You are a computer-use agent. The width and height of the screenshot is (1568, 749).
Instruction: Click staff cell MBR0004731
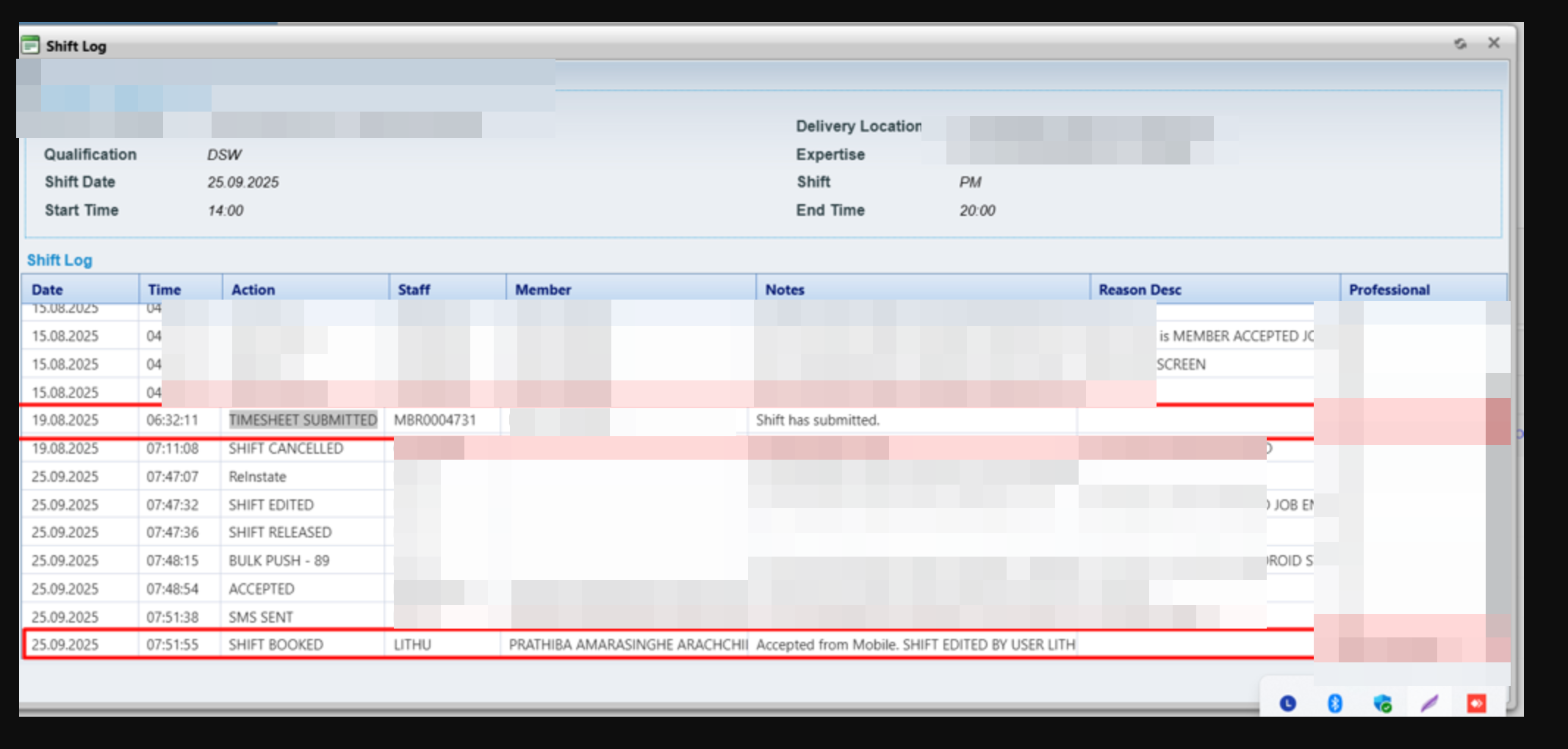(435, 420)
